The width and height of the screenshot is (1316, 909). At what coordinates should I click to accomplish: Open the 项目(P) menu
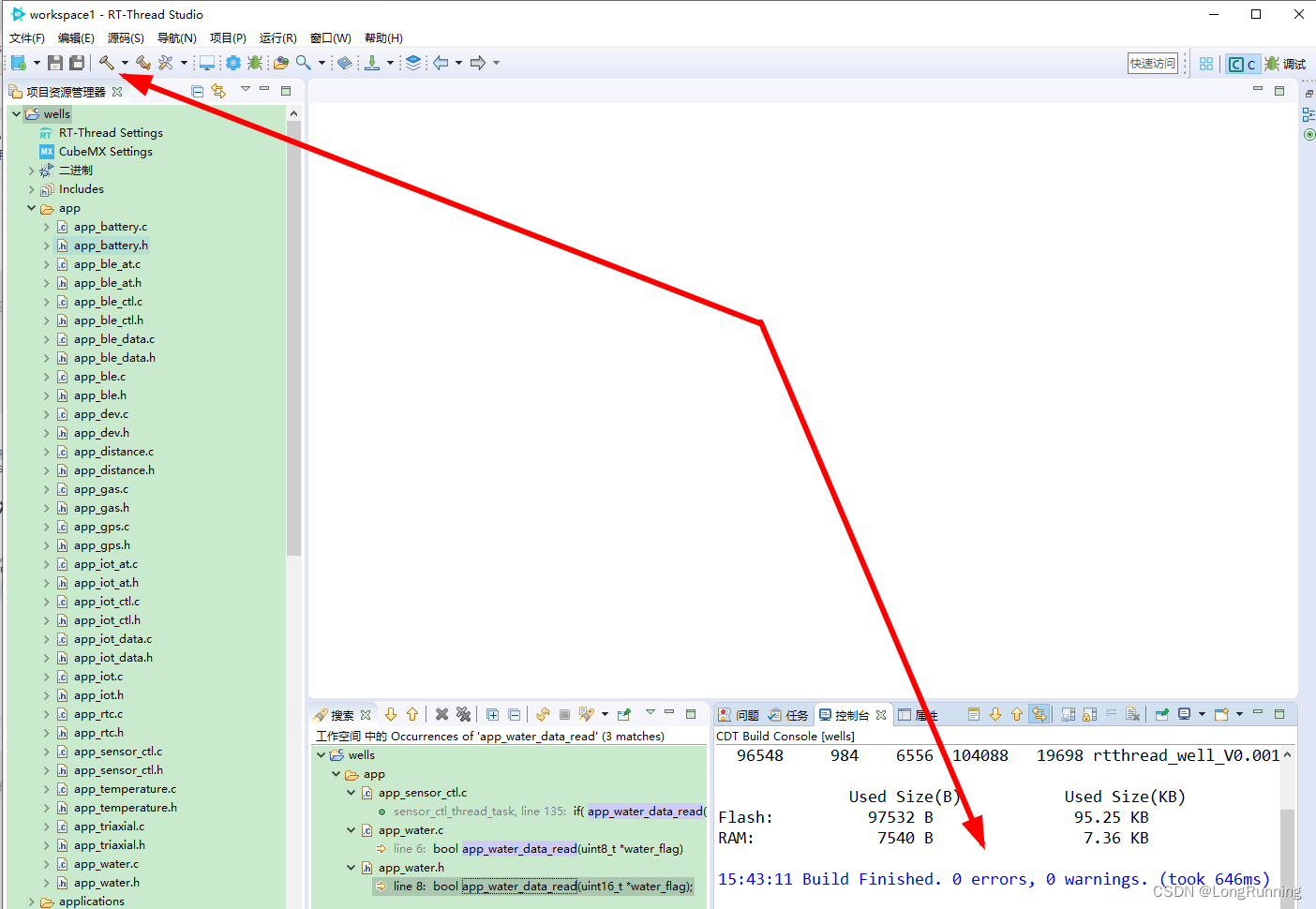click(x=228, y=38)
